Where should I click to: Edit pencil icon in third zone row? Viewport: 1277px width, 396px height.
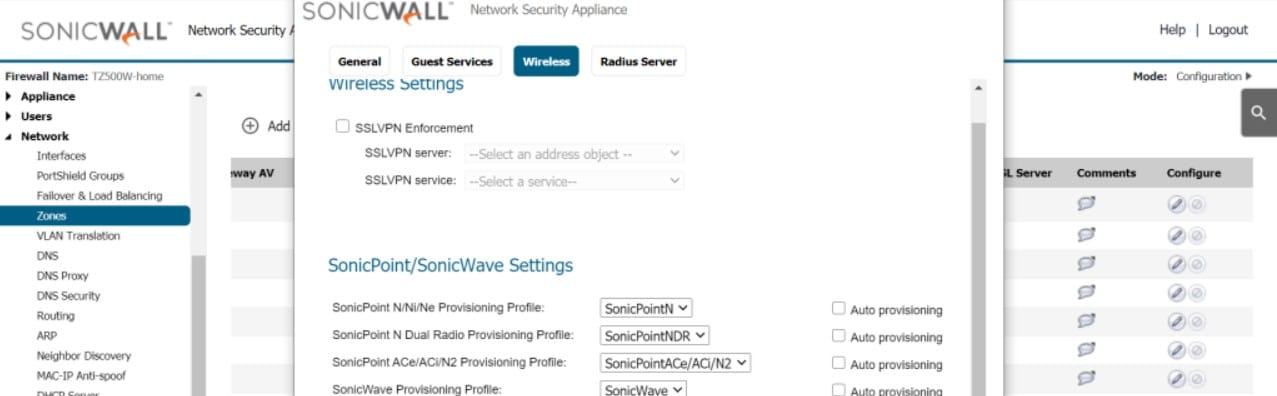coord(1177,263)
